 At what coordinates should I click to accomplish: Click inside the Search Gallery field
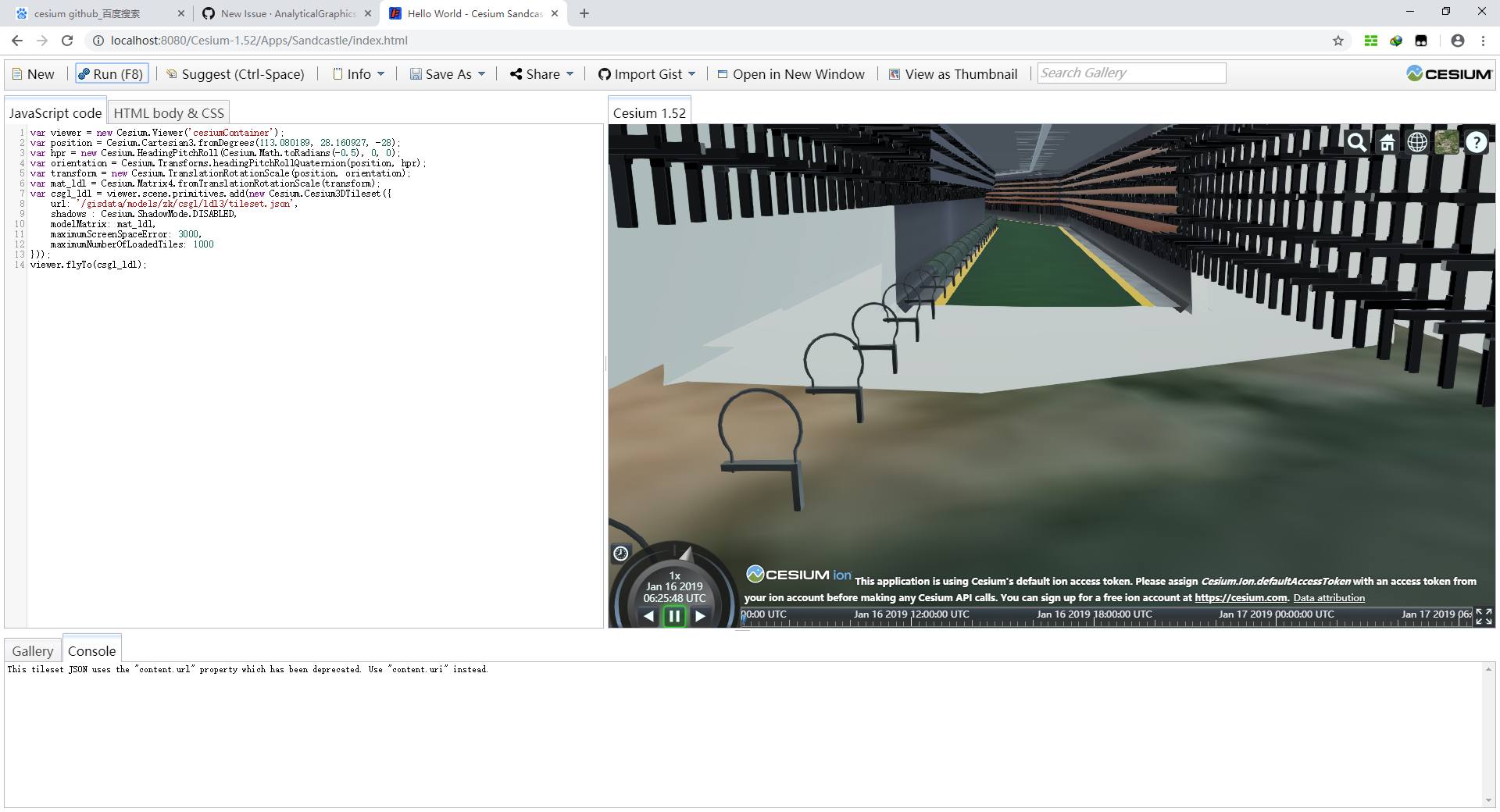pyautogui.click(x=1130, y=73)
